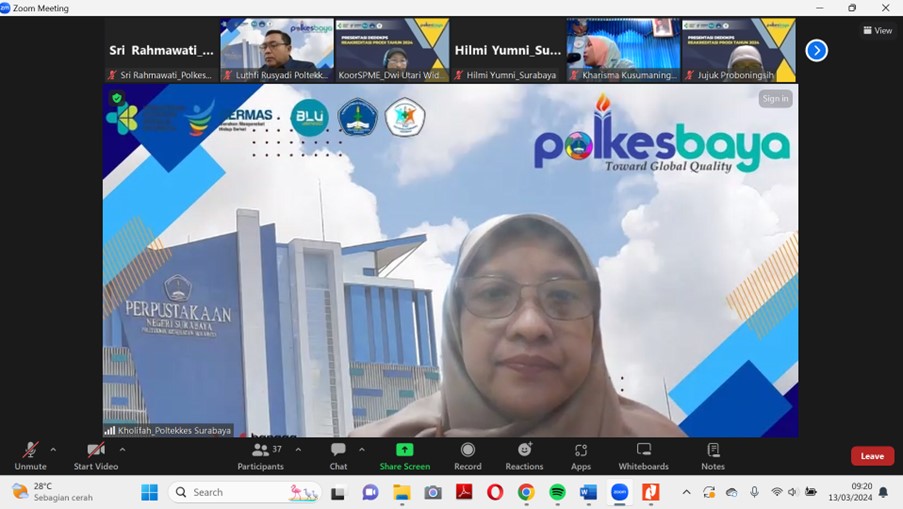Open Google Chrome from the taskbar
Image resolution: width=903 pixels, height=509 pixels.
pyautogui.click(x=526, y=492)
